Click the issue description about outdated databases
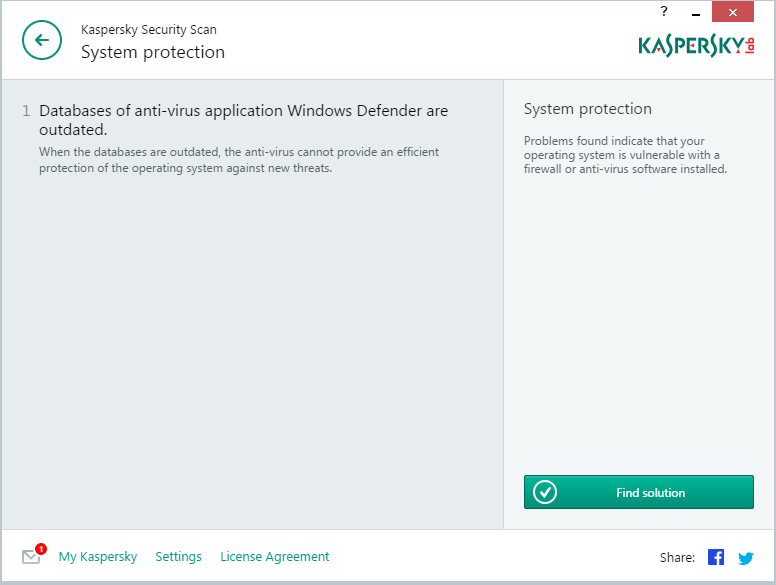Viewport: 776px width, 585px height. [x=238, y=160]
